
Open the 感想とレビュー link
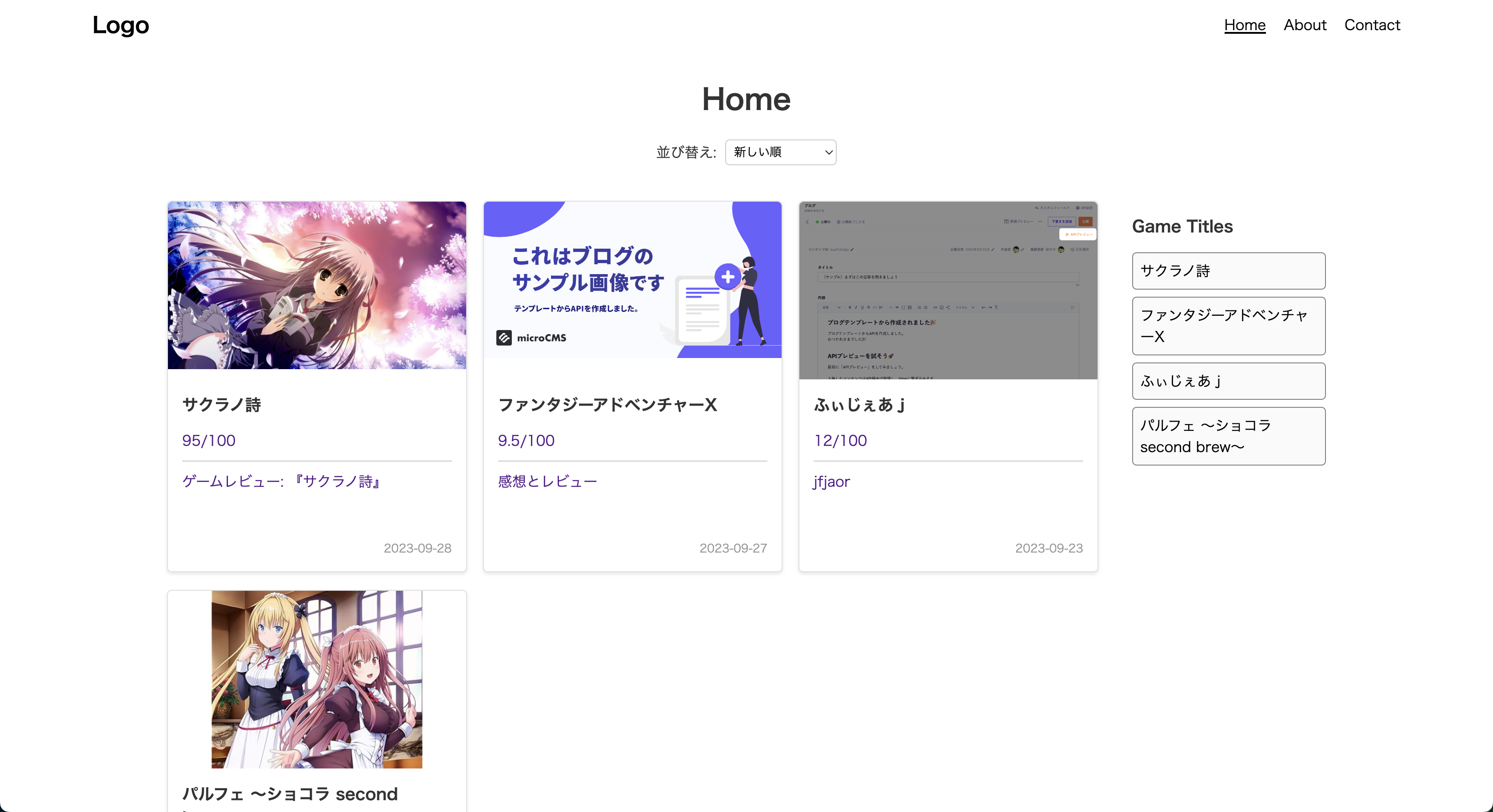point(547,481)
